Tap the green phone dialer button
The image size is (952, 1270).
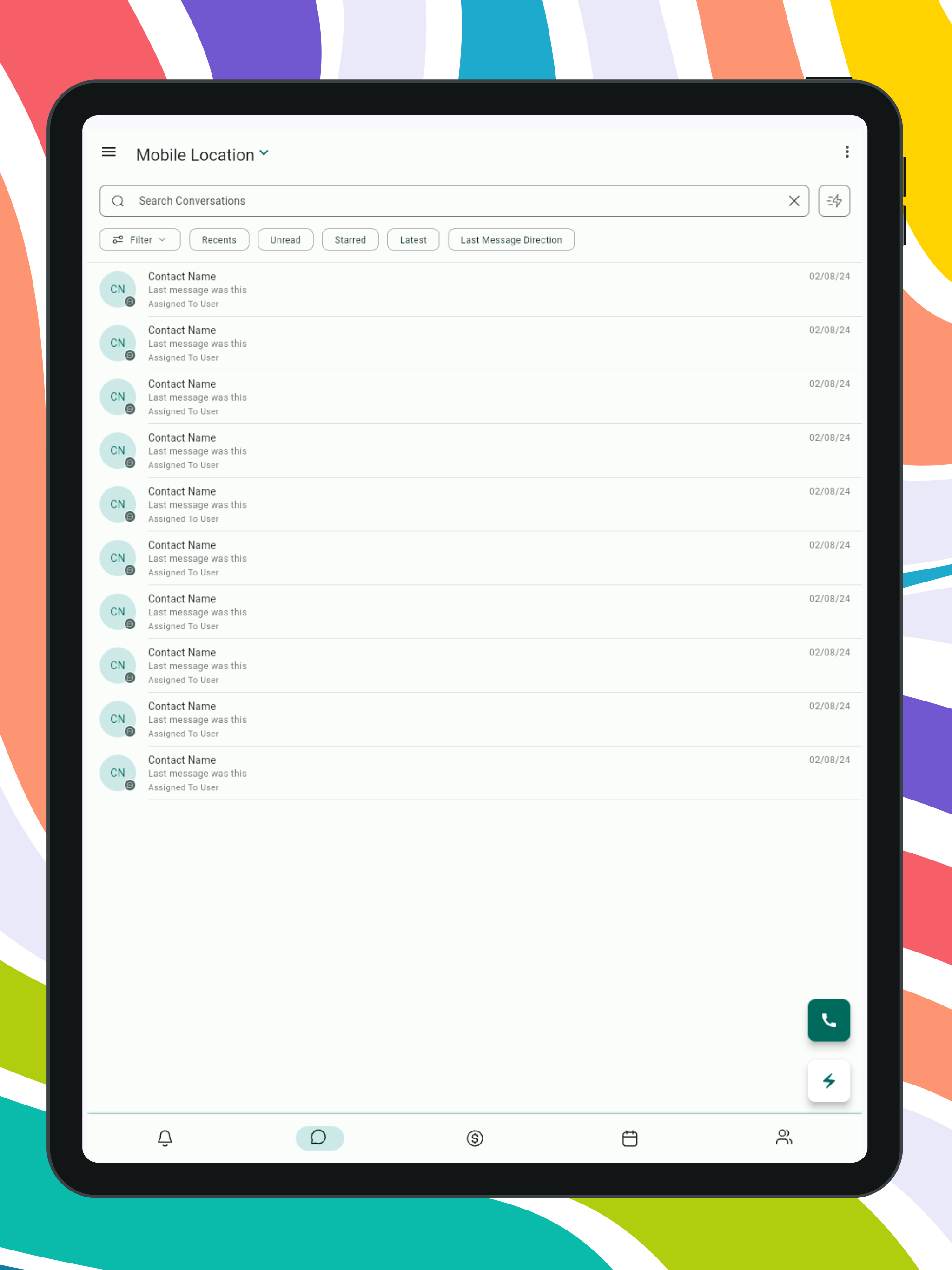pyautogui.click(x=828, y=1020)
